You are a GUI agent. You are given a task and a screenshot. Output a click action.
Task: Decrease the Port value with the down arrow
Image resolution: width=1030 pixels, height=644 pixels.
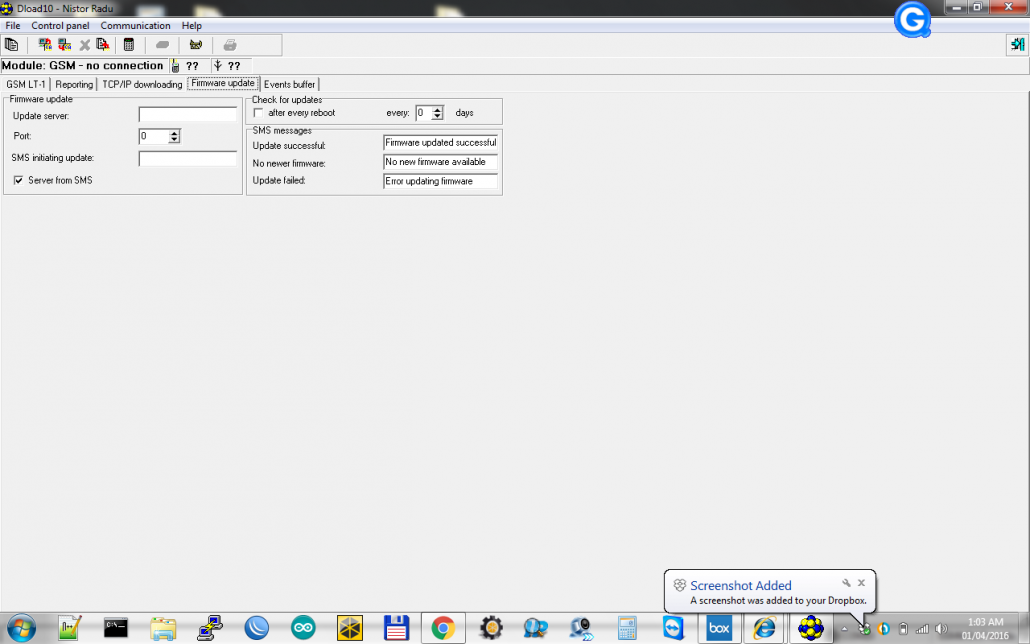point(174,139)
